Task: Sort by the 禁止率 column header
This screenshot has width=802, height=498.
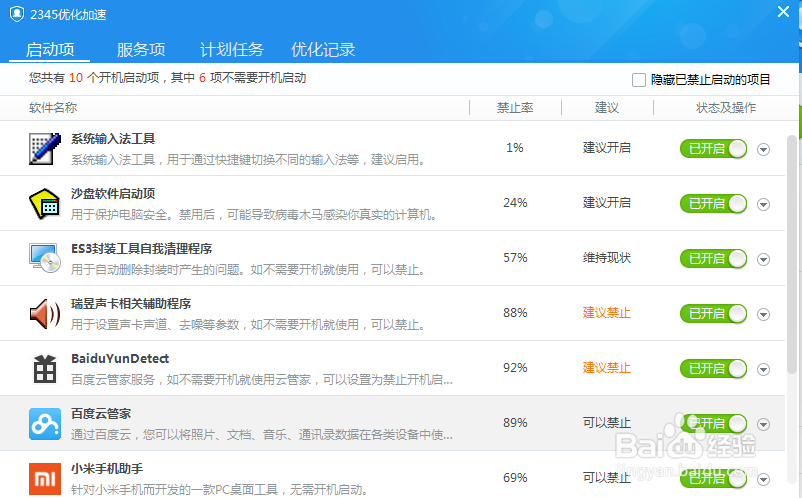Action: tap(515, 108)
